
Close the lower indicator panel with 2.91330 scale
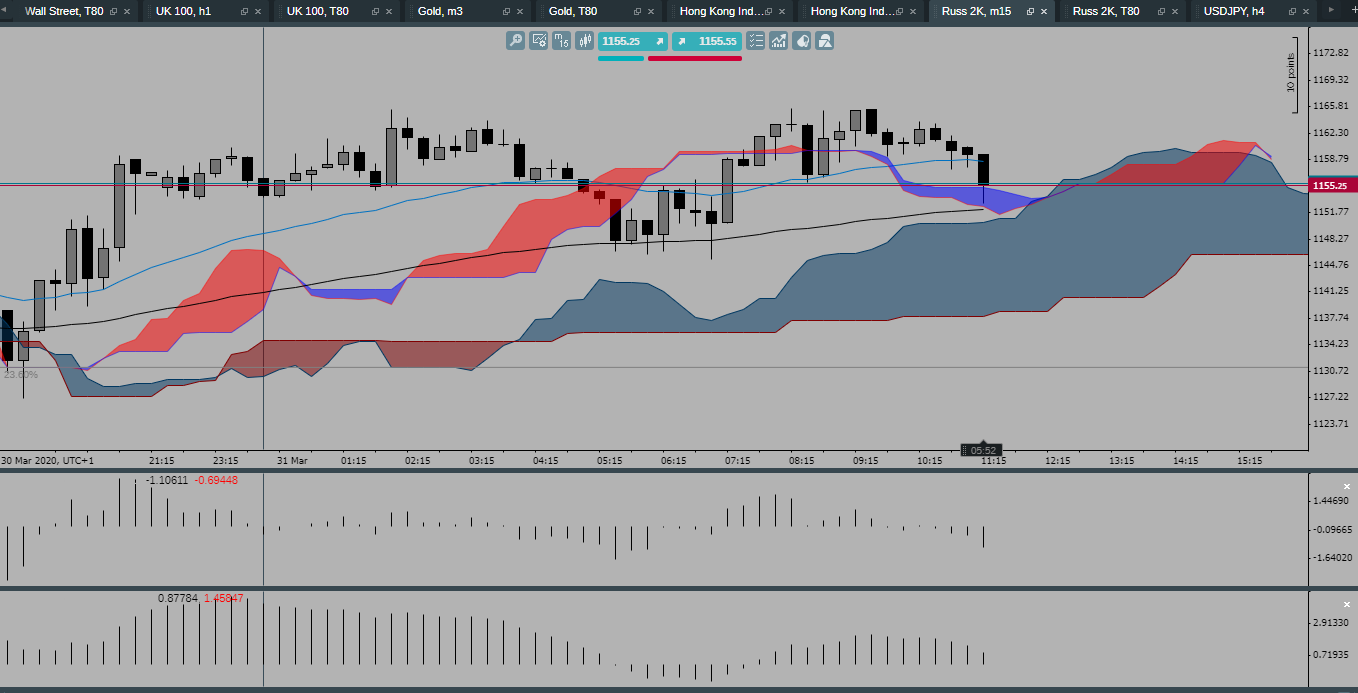pyautogui.click(x=1347, y=604)
